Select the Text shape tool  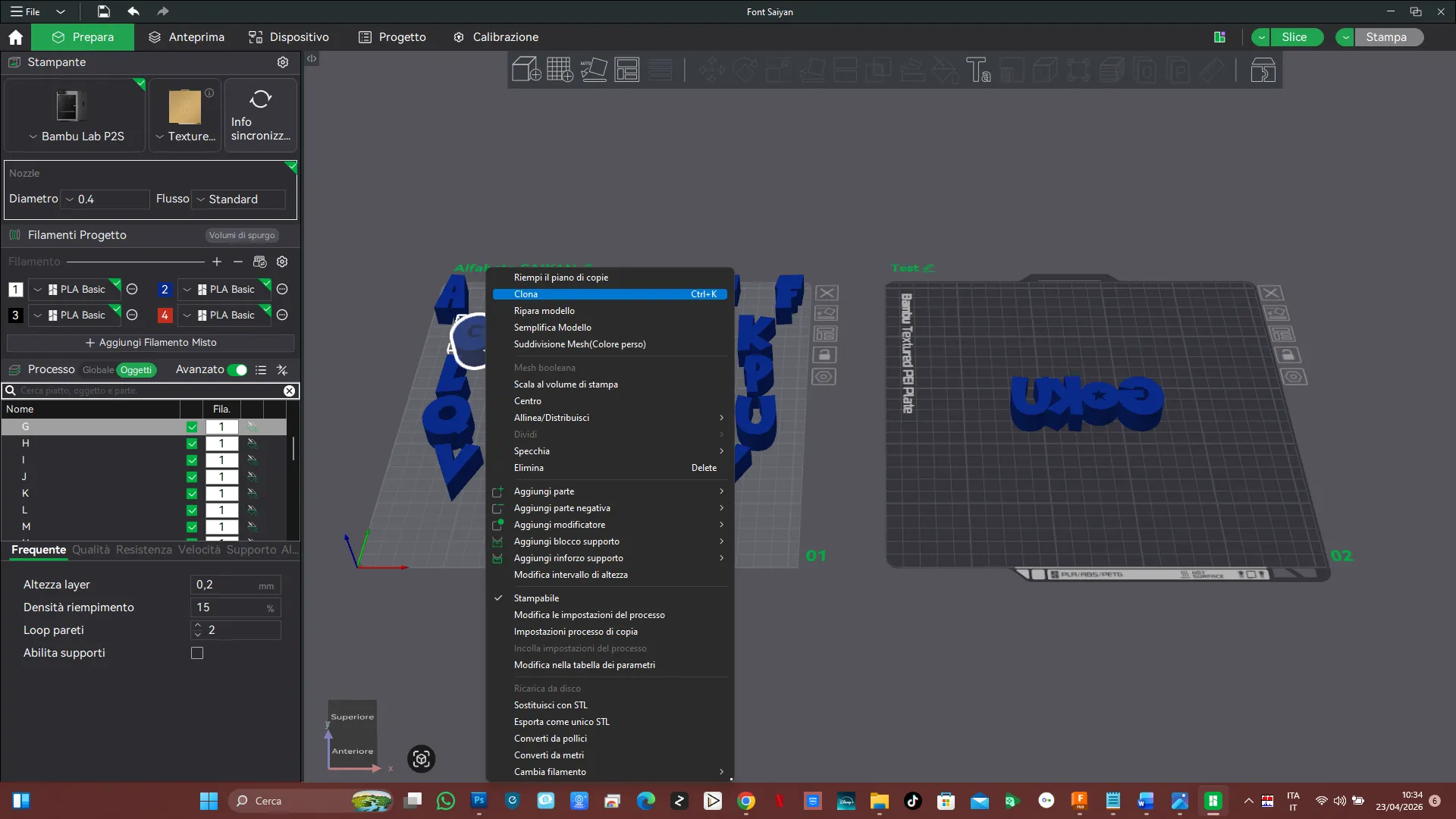tap(978, 70)
